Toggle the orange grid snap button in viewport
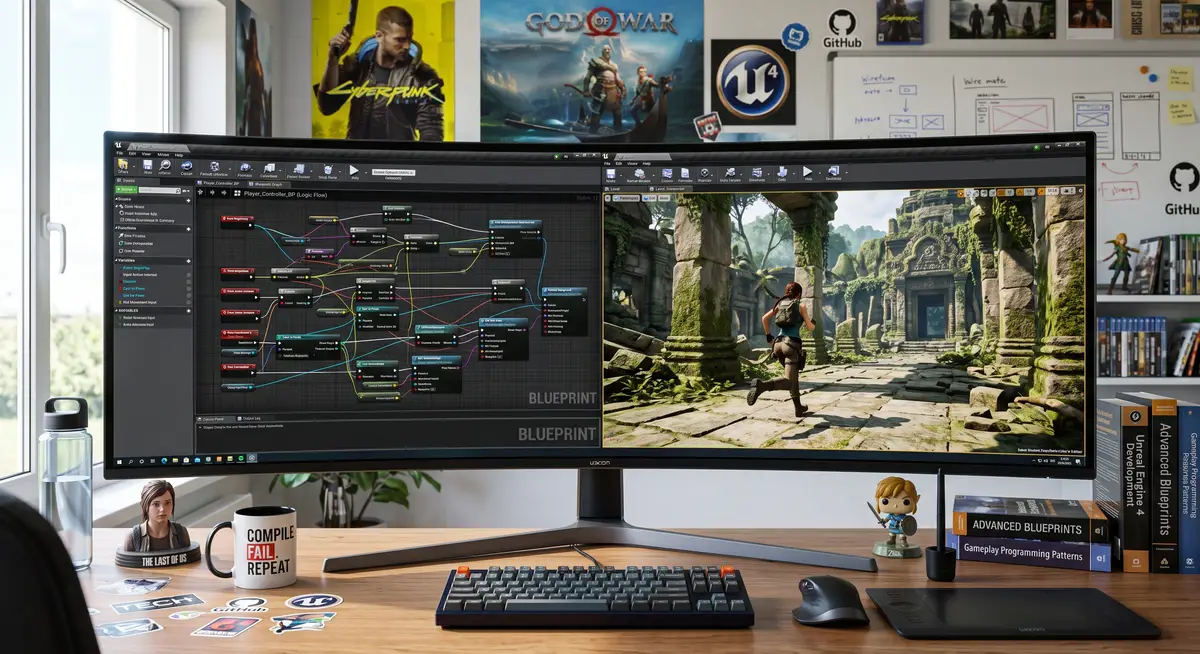 coord(1001,192)
